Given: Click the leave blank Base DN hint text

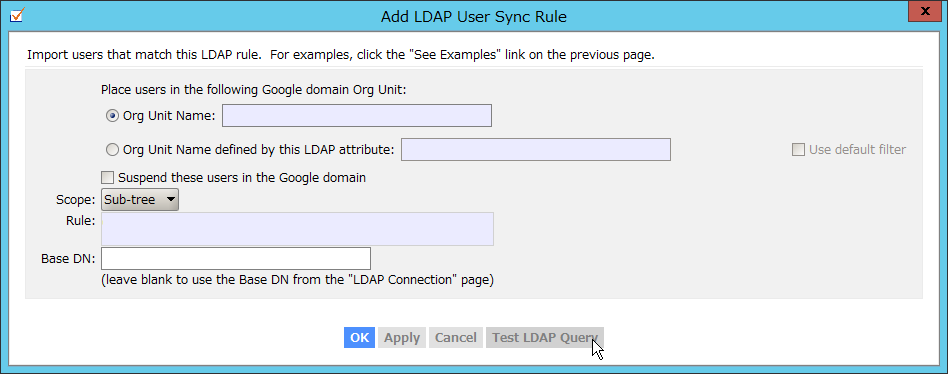Looking at the screenshot, I should pos(297,280).
